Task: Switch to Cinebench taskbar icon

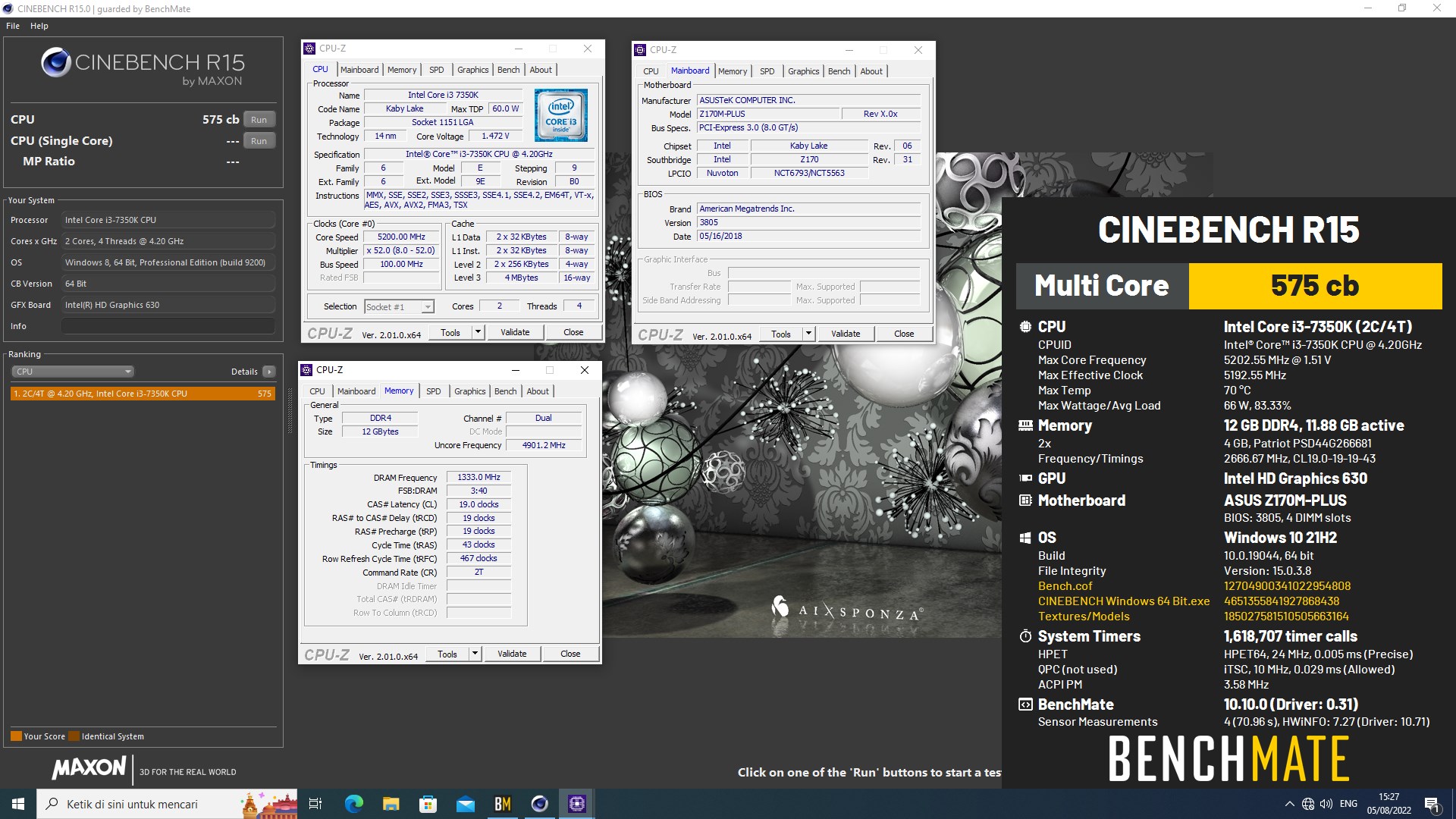Action: [x=539, y=804]
